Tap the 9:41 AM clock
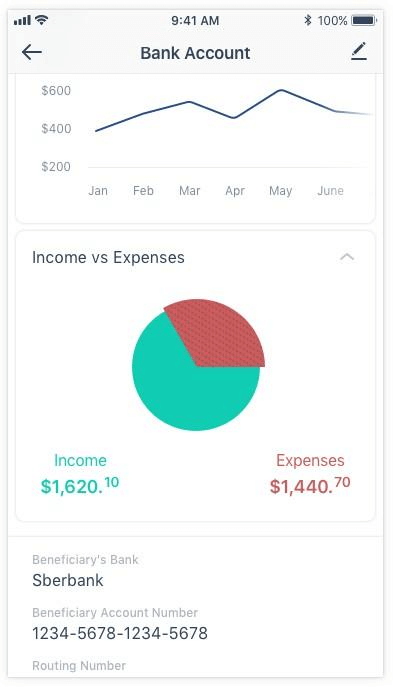This screenshot has height=687, width=393. [x=195, y=20]
